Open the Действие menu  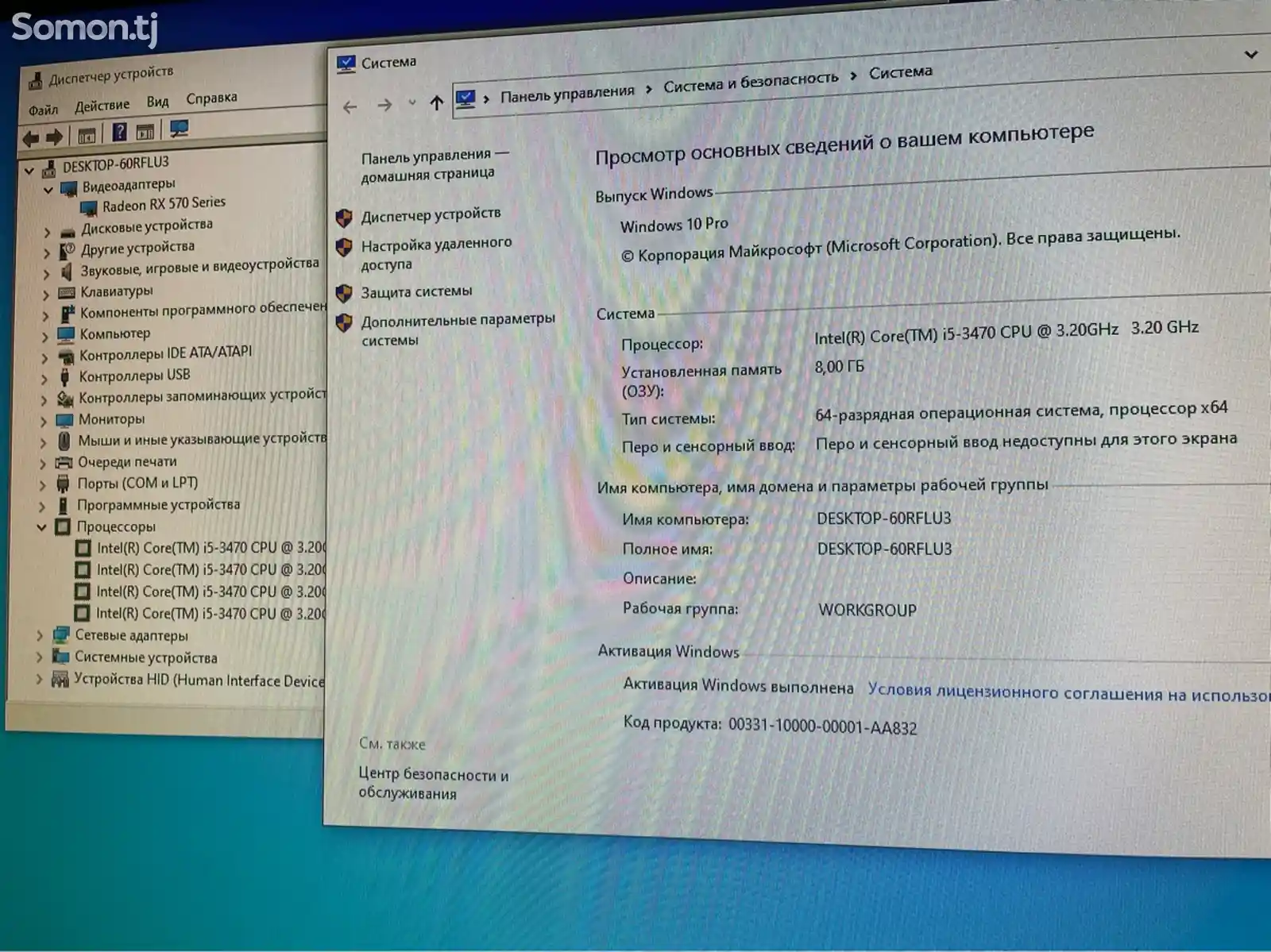pos(102,105)
